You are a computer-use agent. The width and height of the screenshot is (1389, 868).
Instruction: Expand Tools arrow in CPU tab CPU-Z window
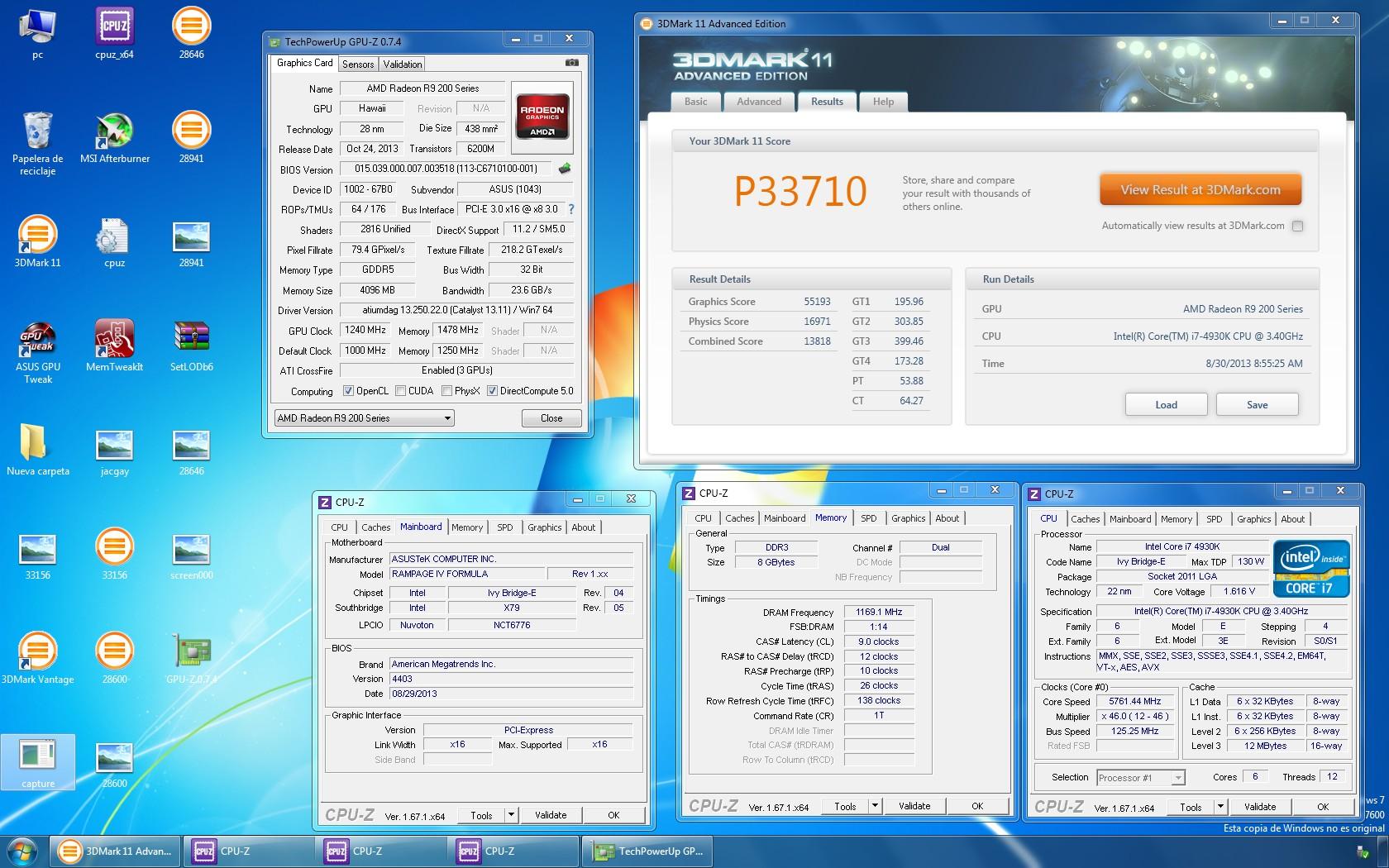click(x=1220, y=807)
